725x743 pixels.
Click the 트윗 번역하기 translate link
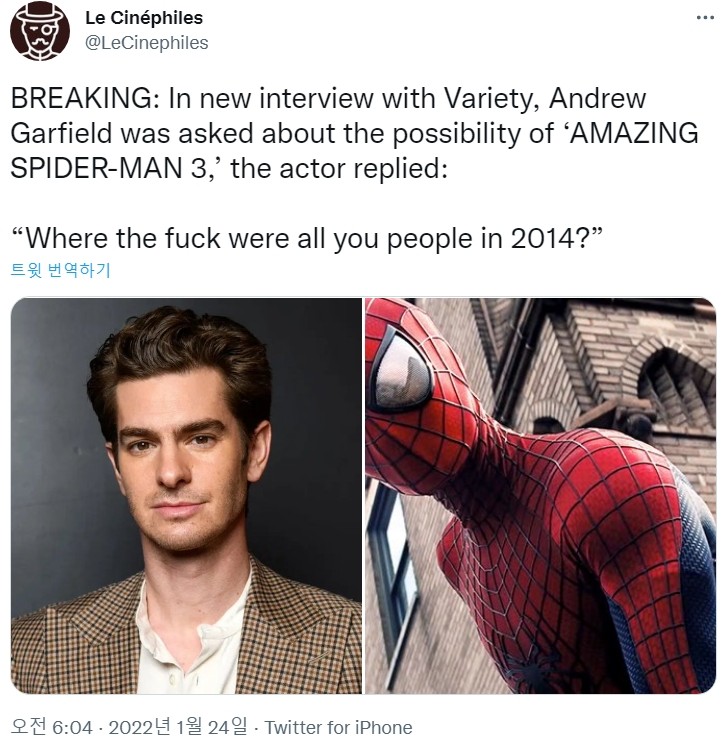click(61, 270)
